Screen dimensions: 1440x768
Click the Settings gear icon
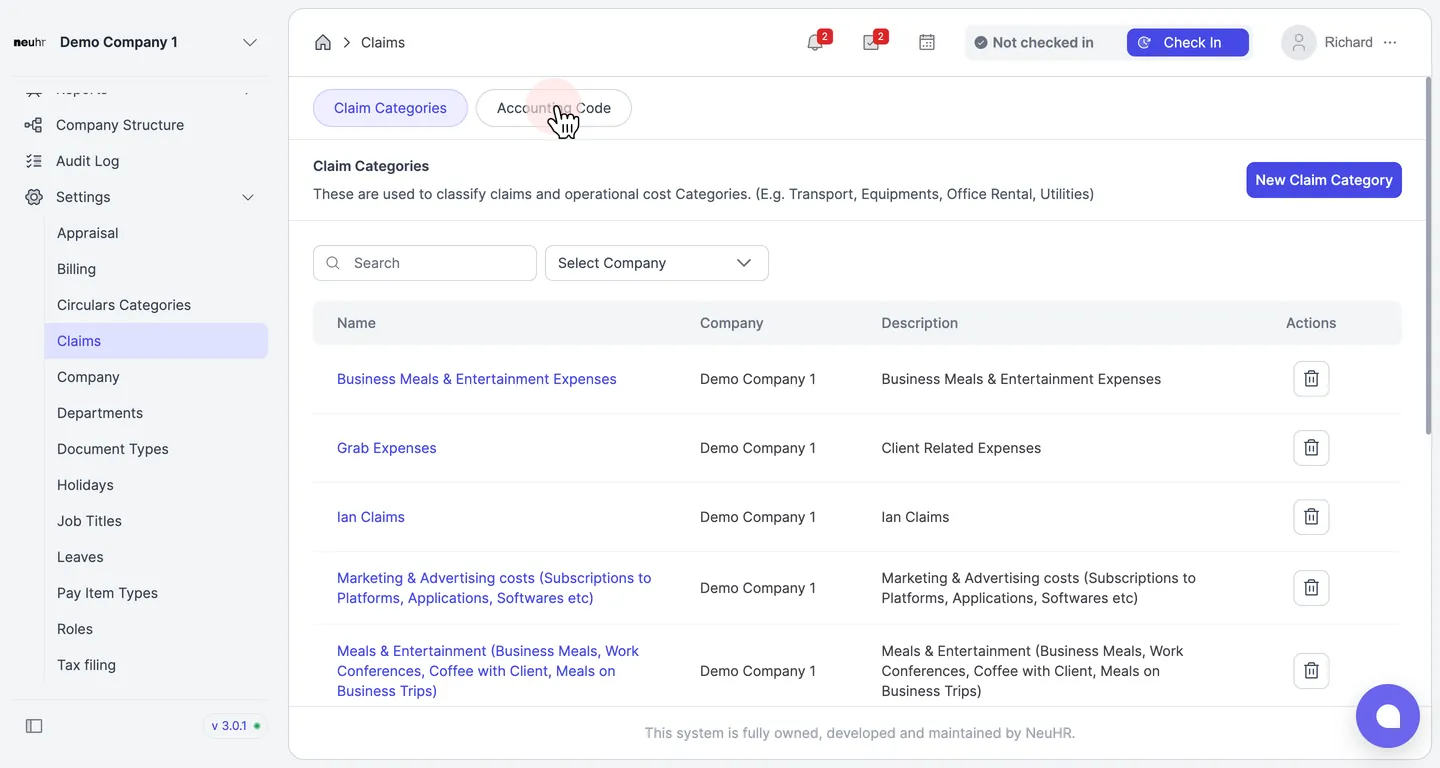coord(34,197)
